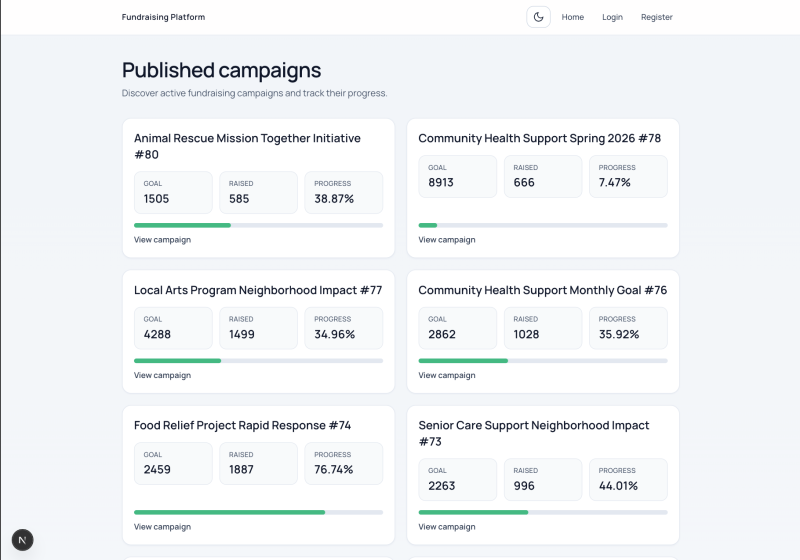View campaign for Food Relief Project #74

(162, 527)
